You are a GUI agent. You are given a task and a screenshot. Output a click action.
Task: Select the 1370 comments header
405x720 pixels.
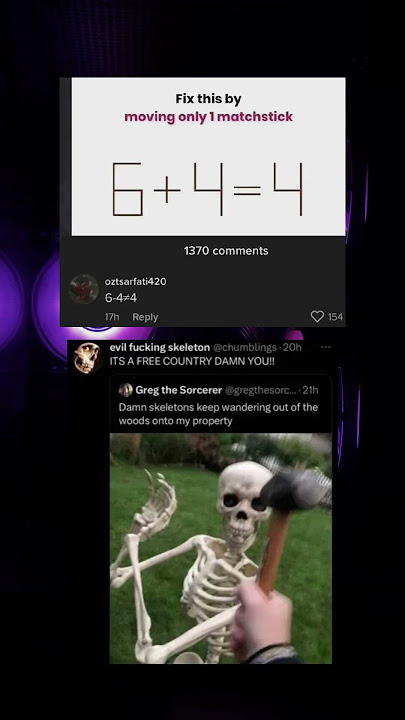[x=226, y=251]
